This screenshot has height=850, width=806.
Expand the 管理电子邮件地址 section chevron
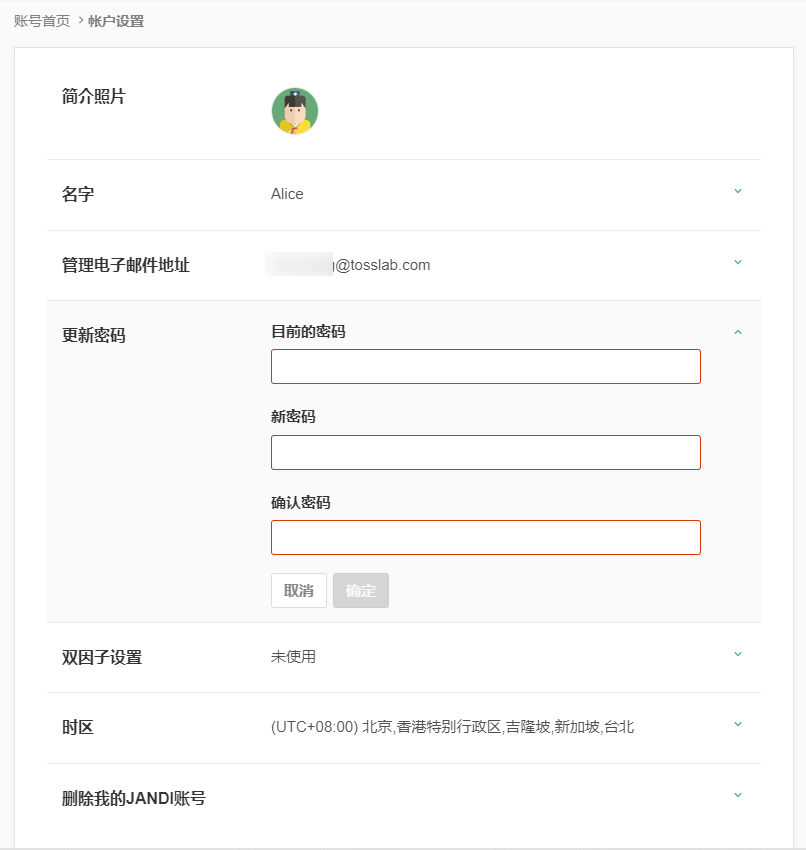pyautogui.click(x=738, y=262)
